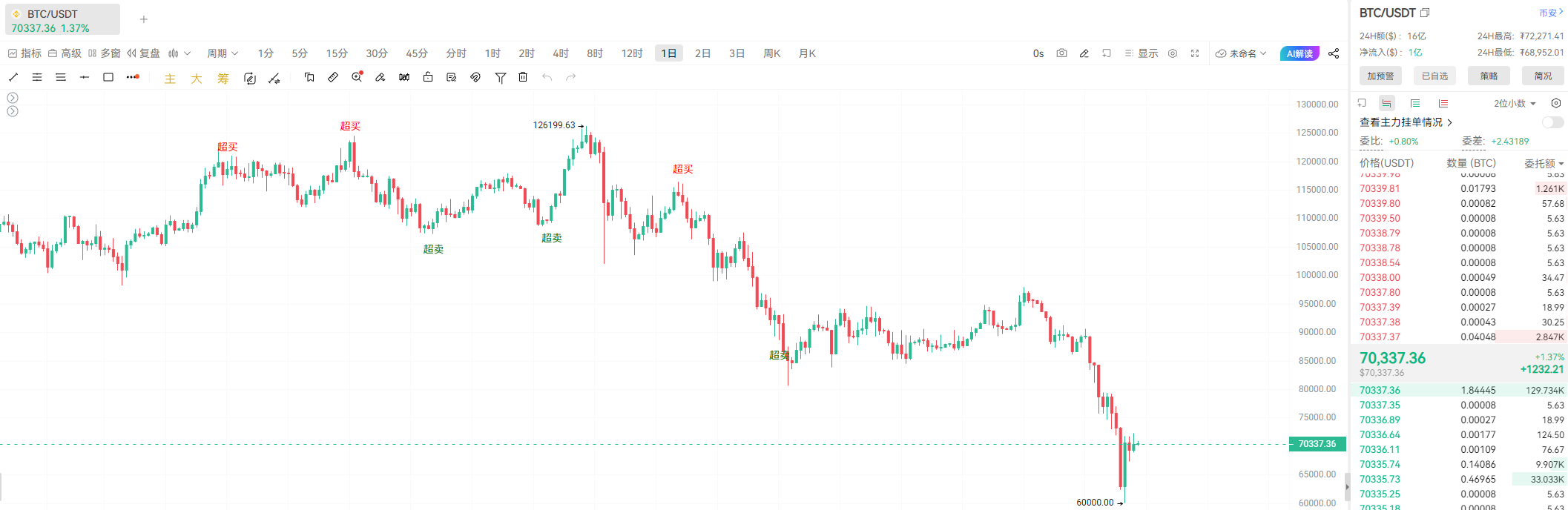Click the 加预警 button
The image size is (1568, 510).
1380,76
